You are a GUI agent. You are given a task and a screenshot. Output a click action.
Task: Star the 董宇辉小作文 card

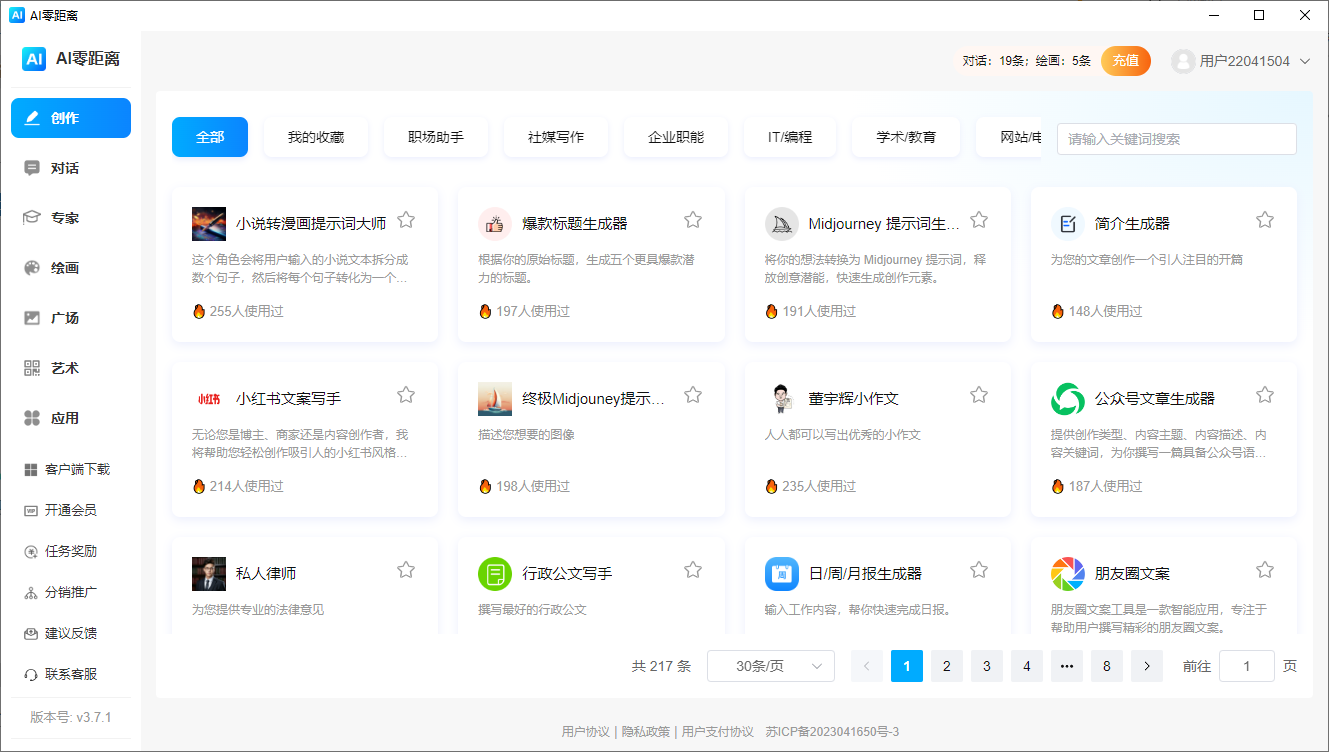point(979,395)
